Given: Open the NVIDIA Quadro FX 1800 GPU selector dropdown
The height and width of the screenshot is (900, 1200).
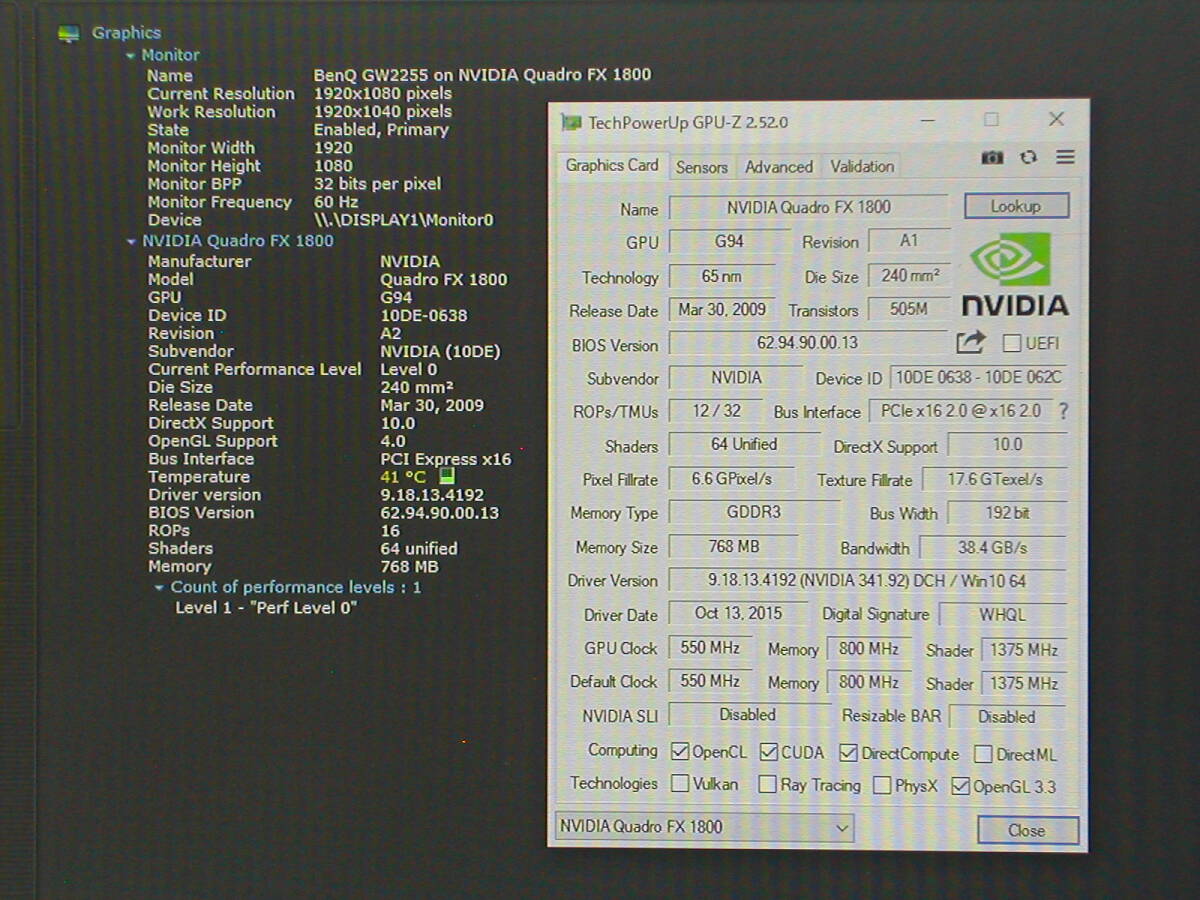Looking at the screenshot, I should (704, 827).
